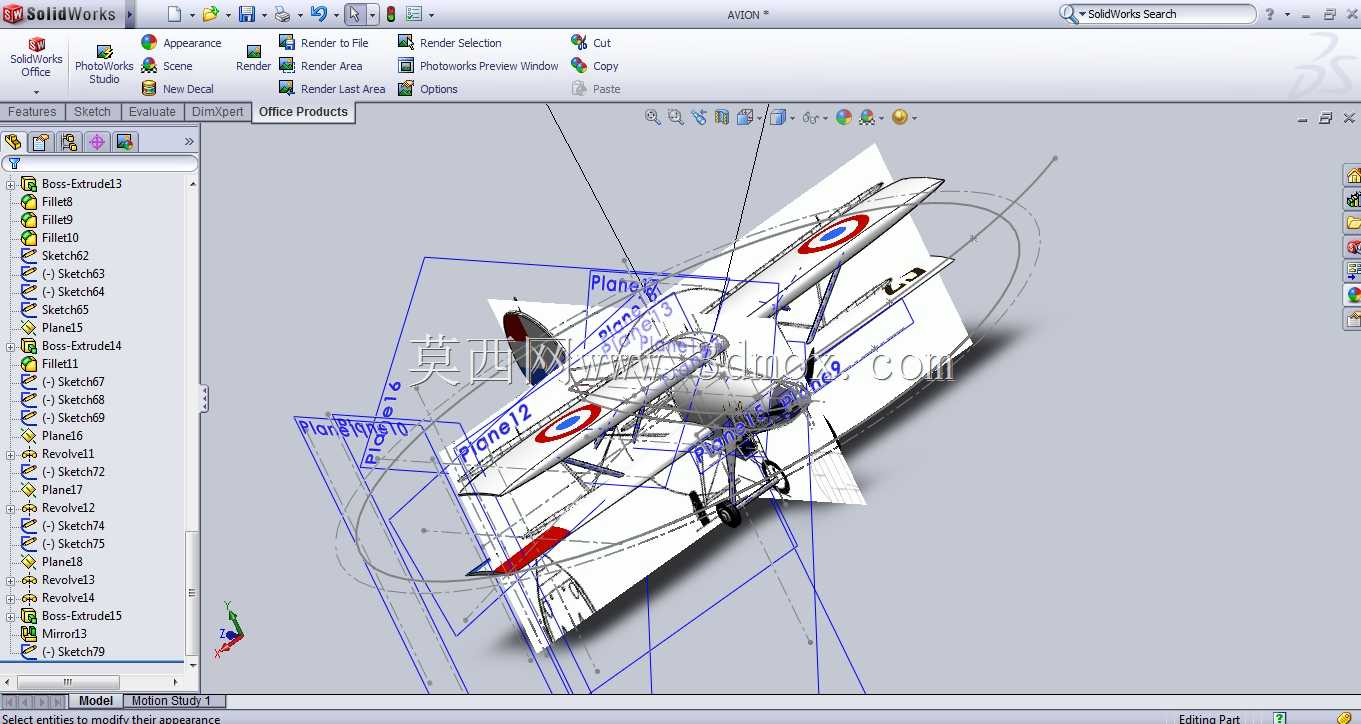Viewport: 1361px width, 724px height.
Task: Click the Zoom to Fit magnifier icon
Action: pyautogui.click(x=653, y=117)
